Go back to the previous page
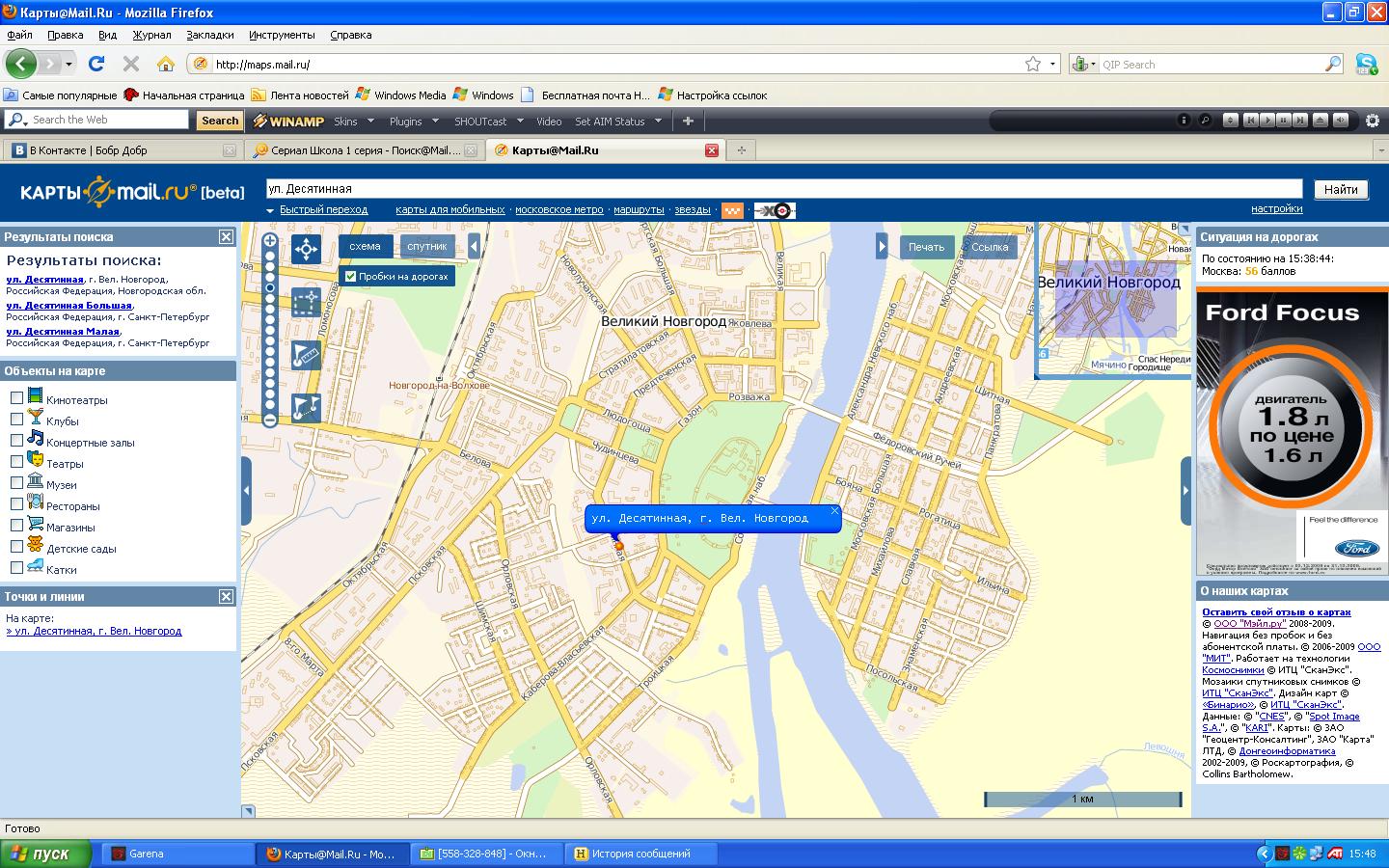The width and height of the screenshot is (1389, 868). [21, 64]
